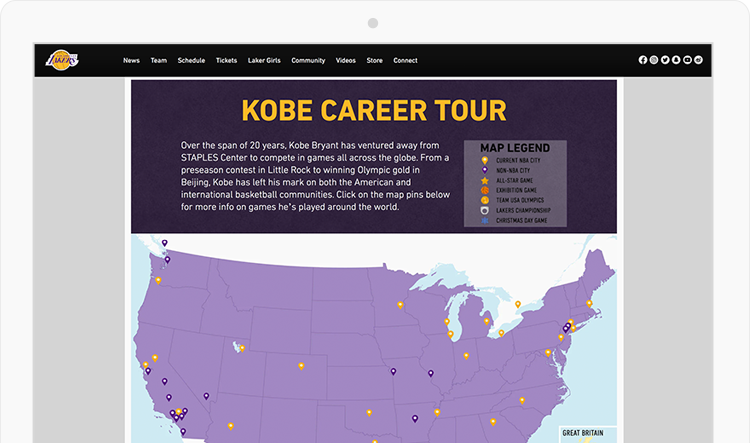Select the gold Charlotte map pin
750x443 pixels.
pos(522,400)
